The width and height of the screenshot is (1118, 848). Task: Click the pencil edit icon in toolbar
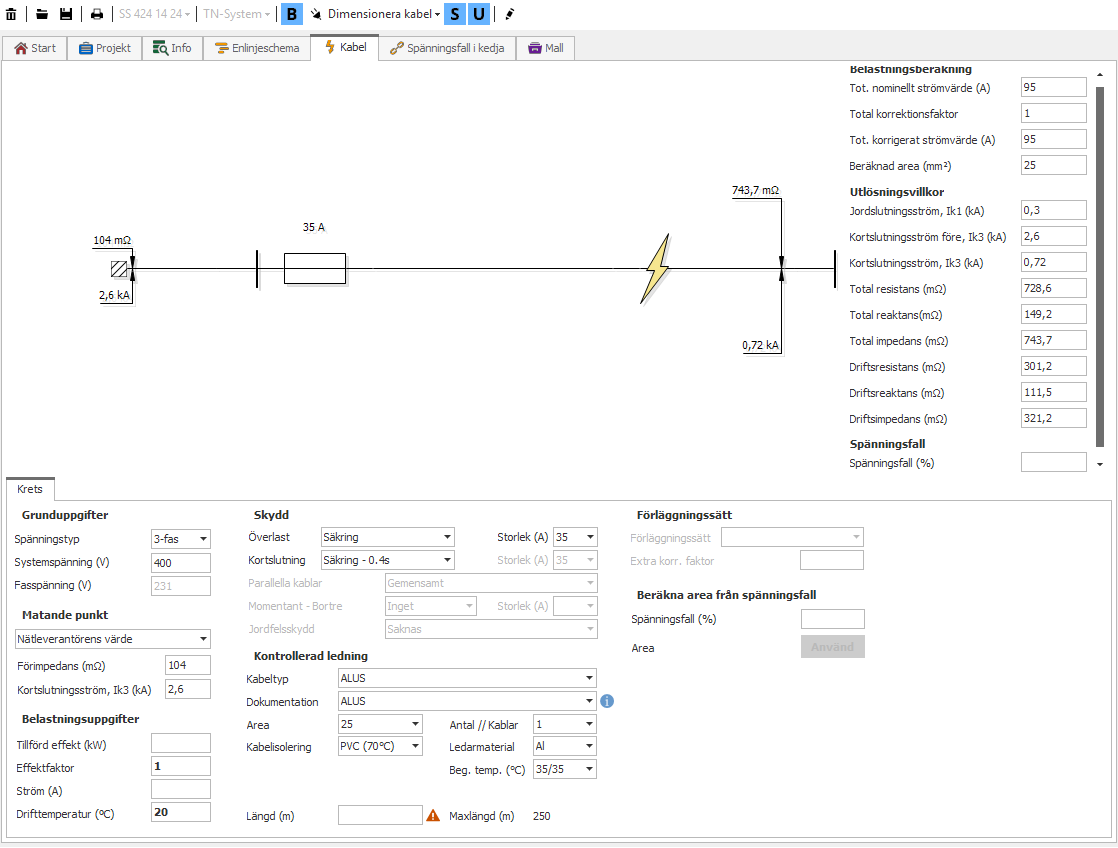point(509,14)
